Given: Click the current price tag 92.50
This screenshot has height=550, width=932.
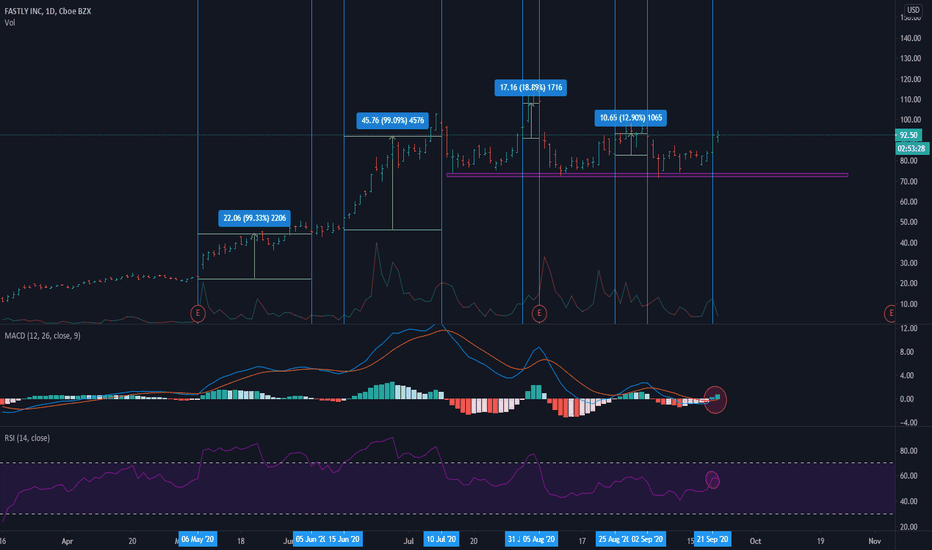Looking at the screenshot, I should (x=908, y=135).
